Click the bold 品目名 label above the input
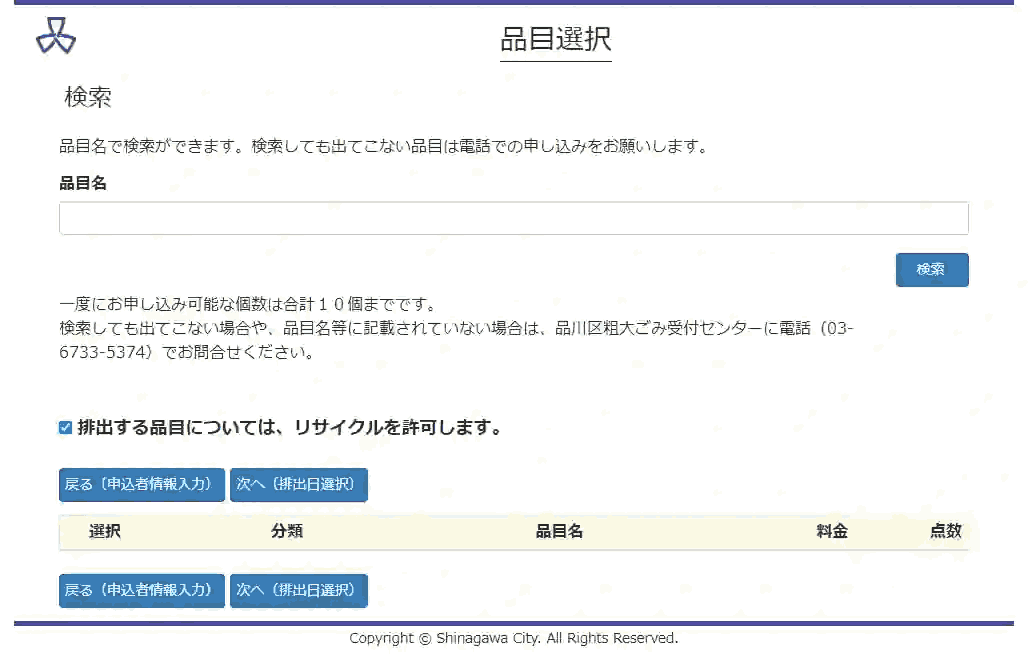The image size is (1032, 654). [x=83, y=183]
